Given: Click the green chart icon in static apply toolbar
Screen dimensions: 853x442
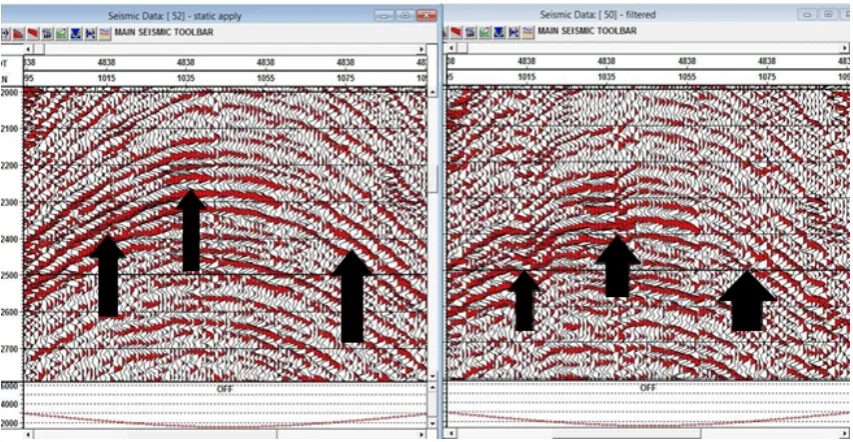Looking at the screenshot, I should (x=61, y=33).
